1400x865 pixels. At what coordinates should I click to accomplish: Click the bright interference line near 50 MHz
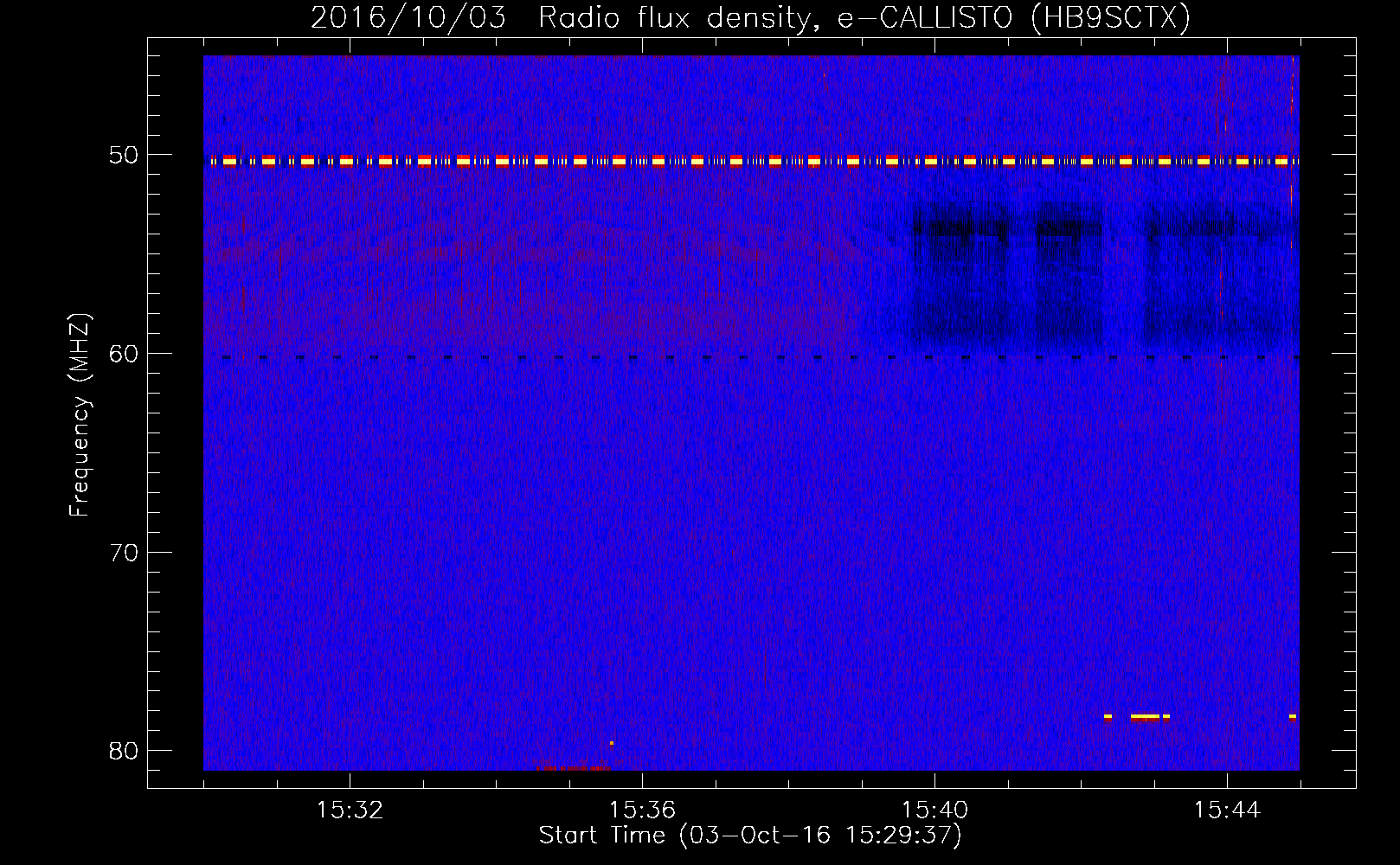click(x=751, y=161)
